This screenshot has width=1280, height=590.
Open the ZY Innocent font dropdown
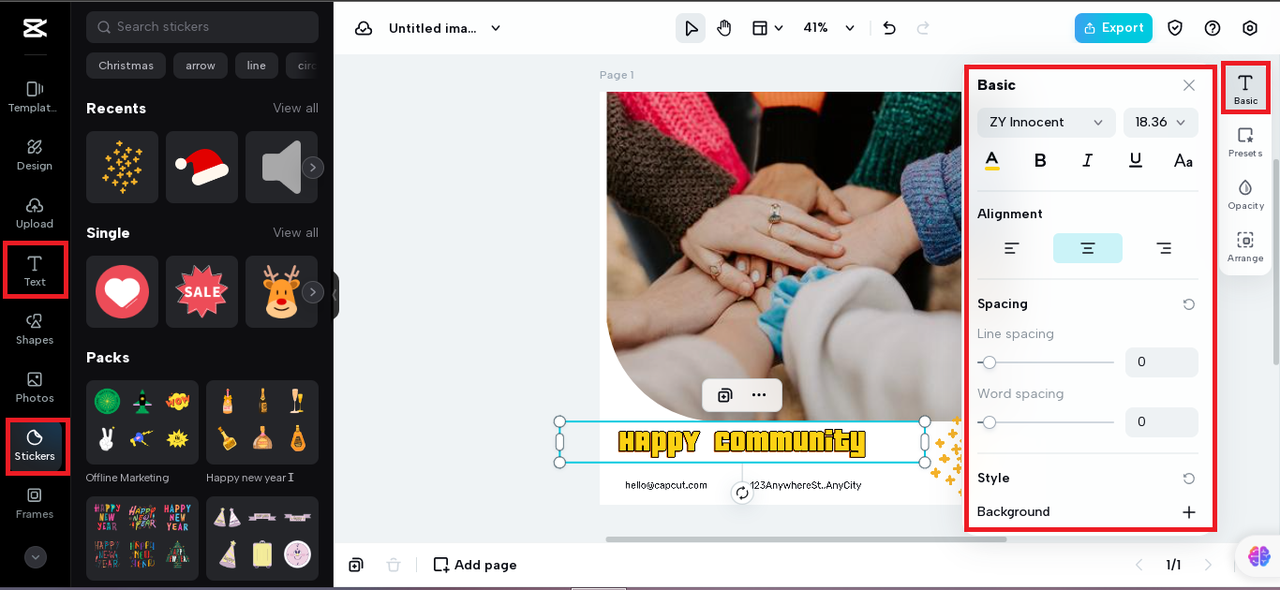tap(1046, 122)
